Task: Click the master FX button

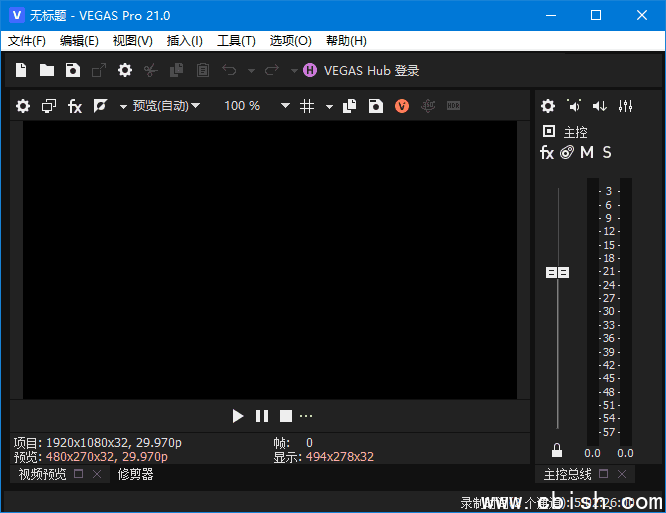Action: (547, 153)
